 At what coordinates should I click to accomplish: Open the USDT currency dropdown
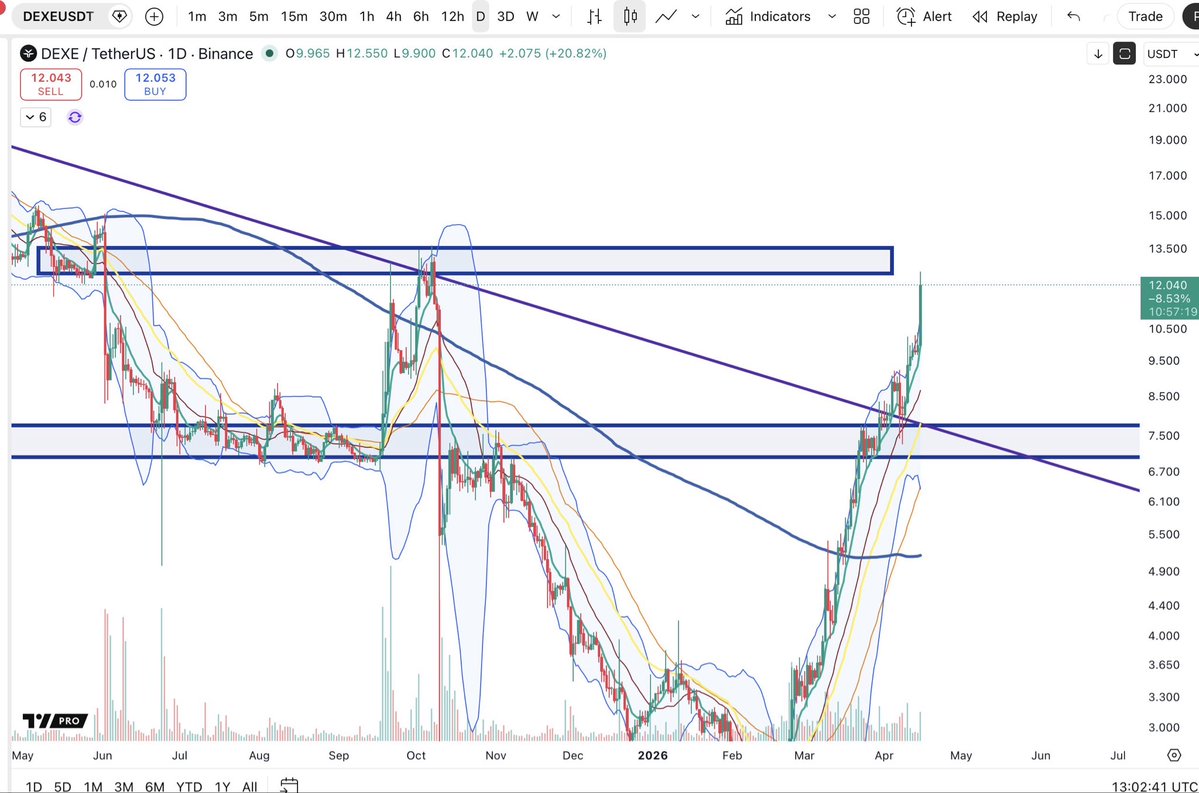[x=1171, y=54]
